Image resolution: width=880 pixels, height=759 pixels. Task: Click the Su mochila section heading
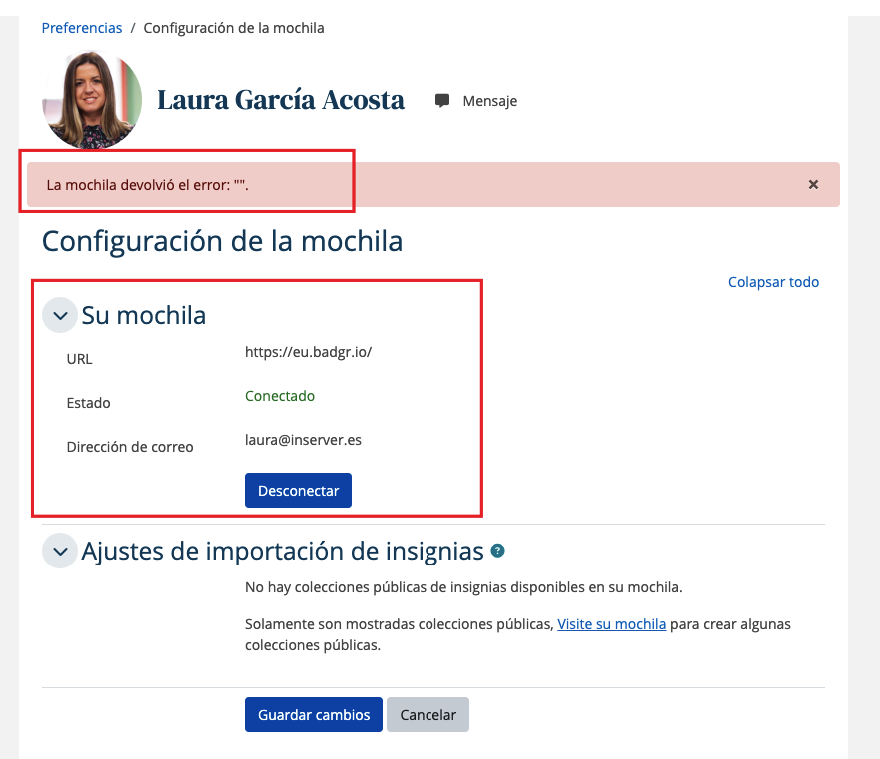(x=144, y=316)
